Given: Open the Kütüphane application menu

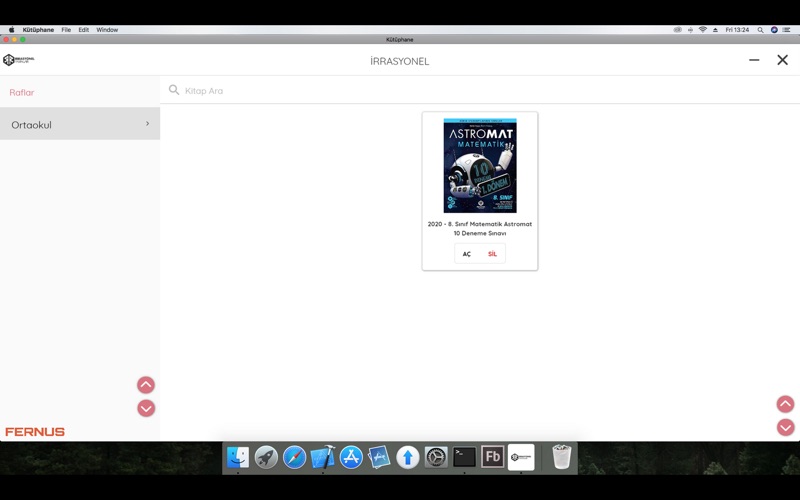Looking at the screenshot, I should pyautogui.click(x=38, y=30).
